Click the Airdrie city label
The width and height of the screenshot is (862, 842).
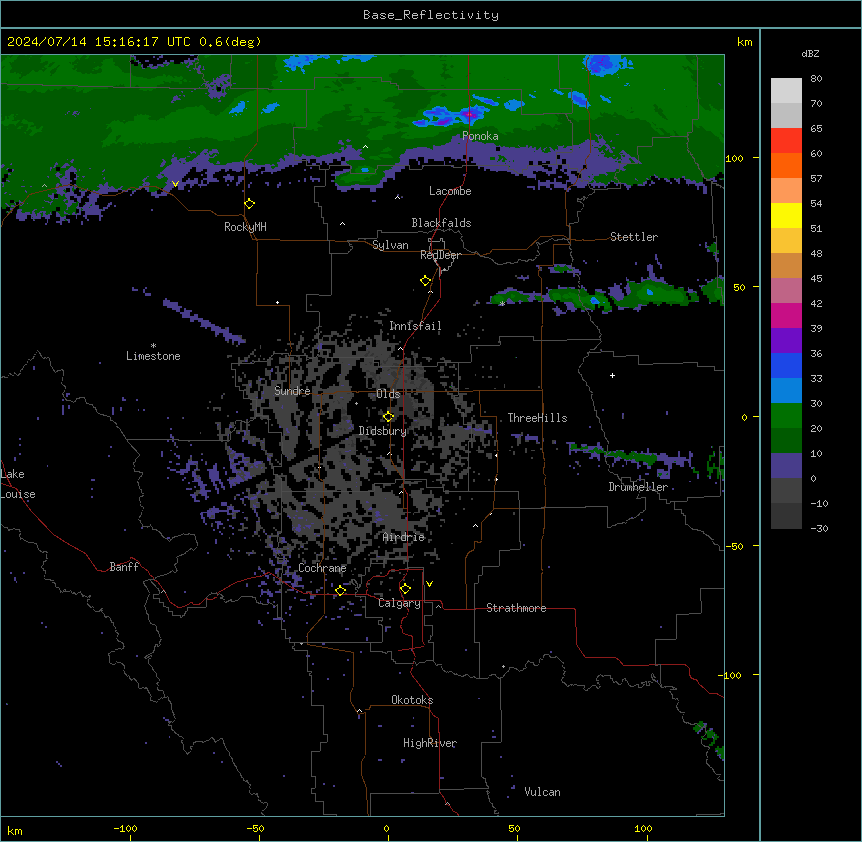(404, 537)
